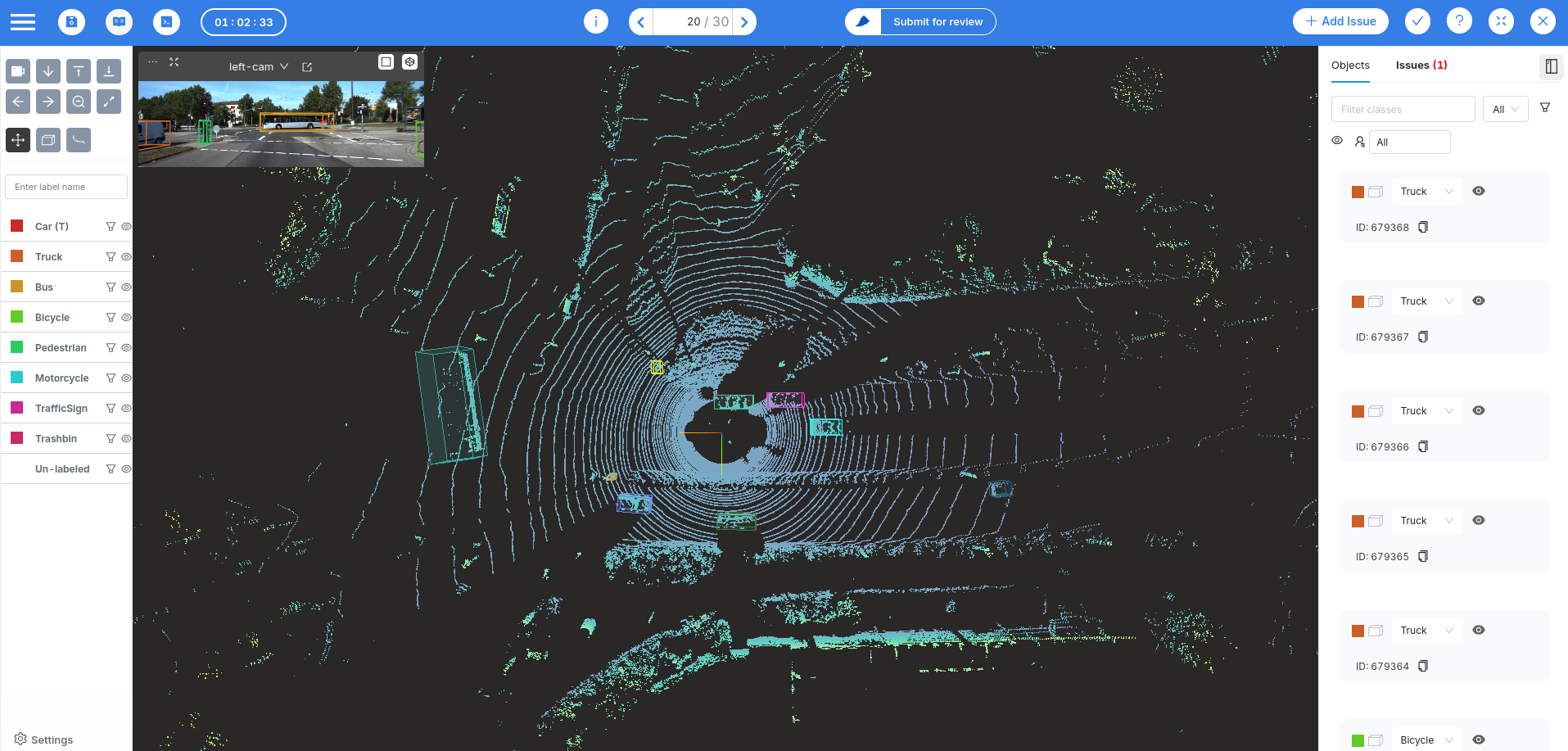Screen dimensions: 1568x751
Task: Toggle visibility of Truck class in label list
Action: 126,257
